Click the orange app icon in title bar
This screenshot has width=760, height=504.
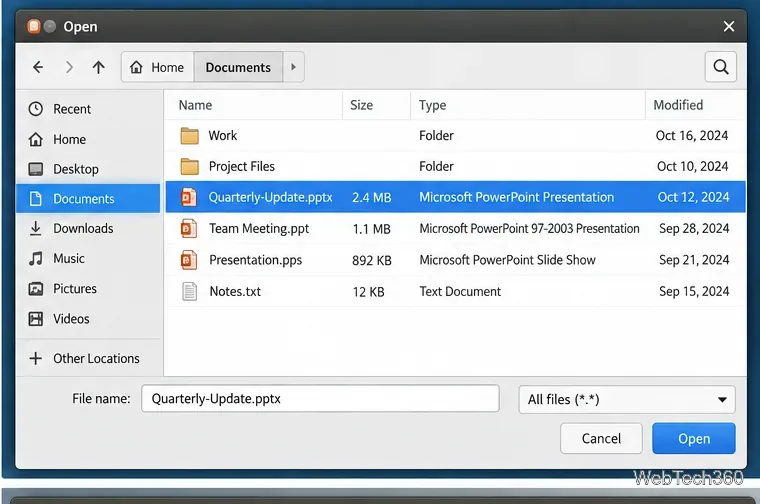pos(34,26)
